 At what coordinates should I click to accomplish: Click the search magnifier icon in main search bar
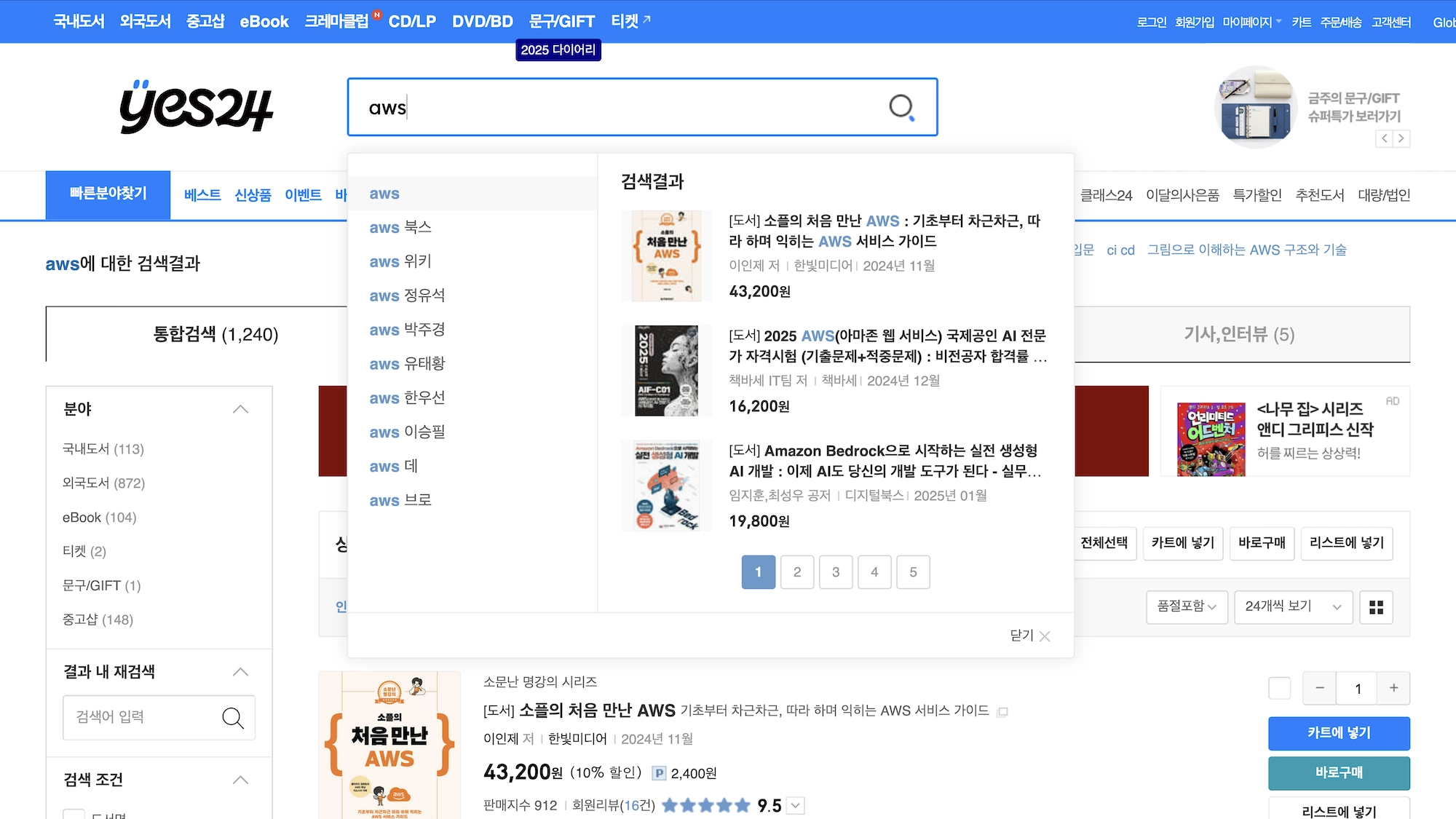coord(901,108)
